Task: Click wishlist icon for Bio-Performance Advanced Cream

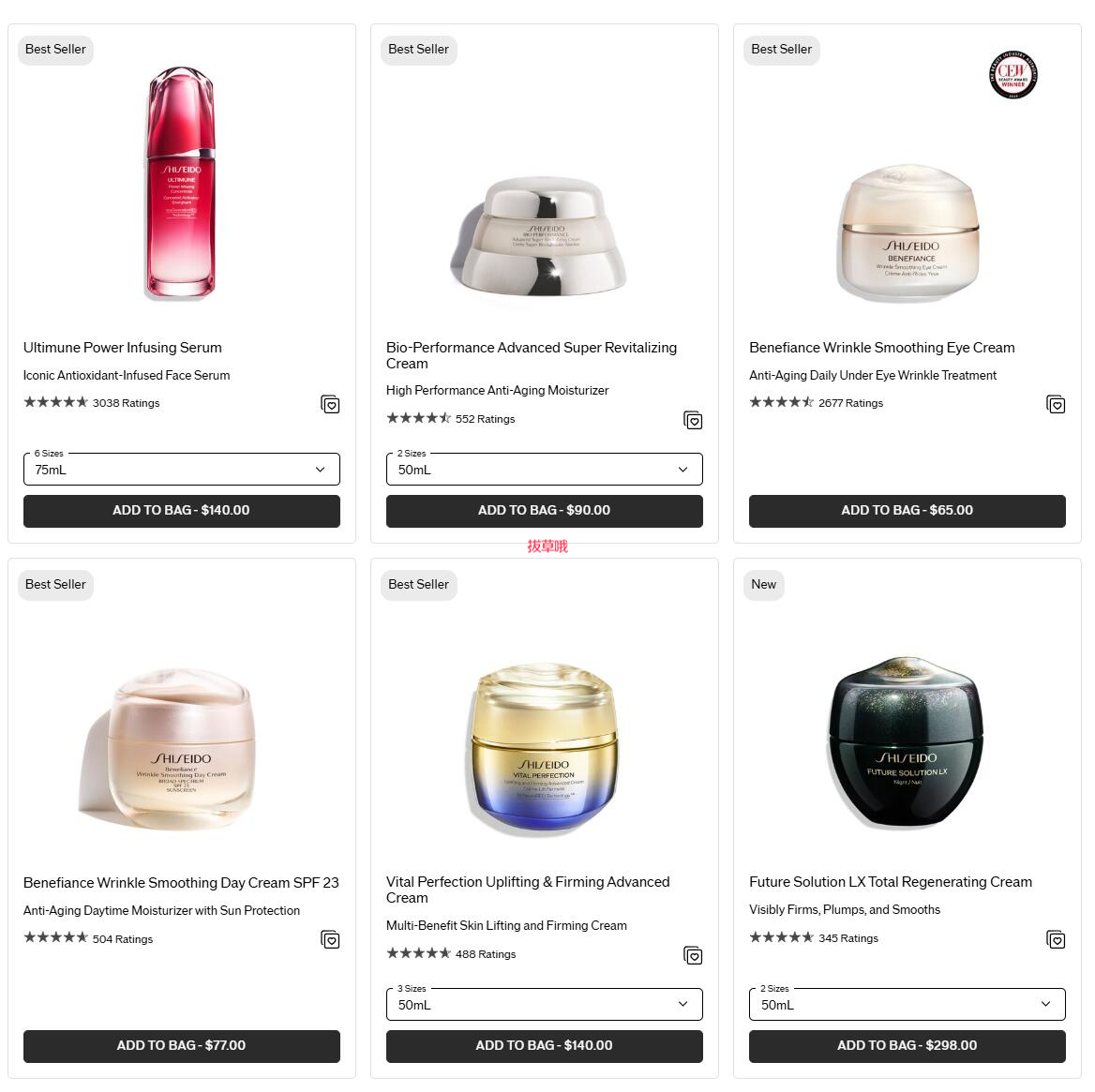Action: (693, 420)
